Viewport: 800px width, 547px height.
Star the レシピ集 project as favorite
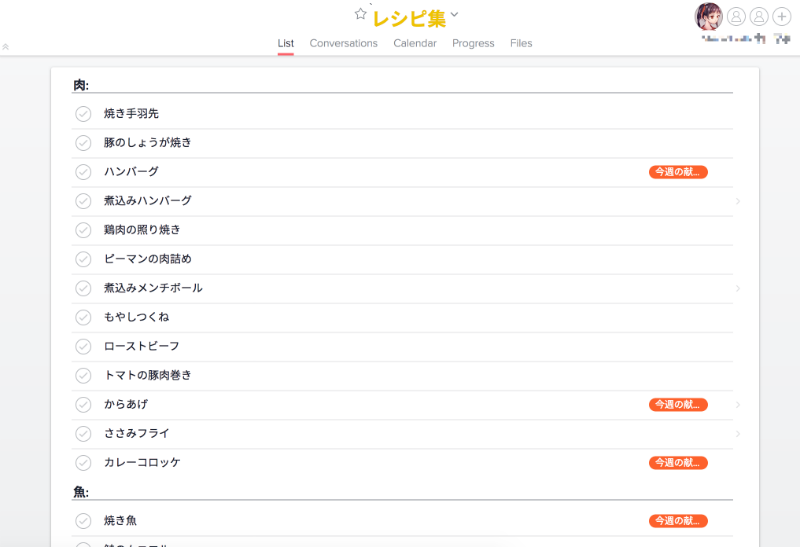361,14
